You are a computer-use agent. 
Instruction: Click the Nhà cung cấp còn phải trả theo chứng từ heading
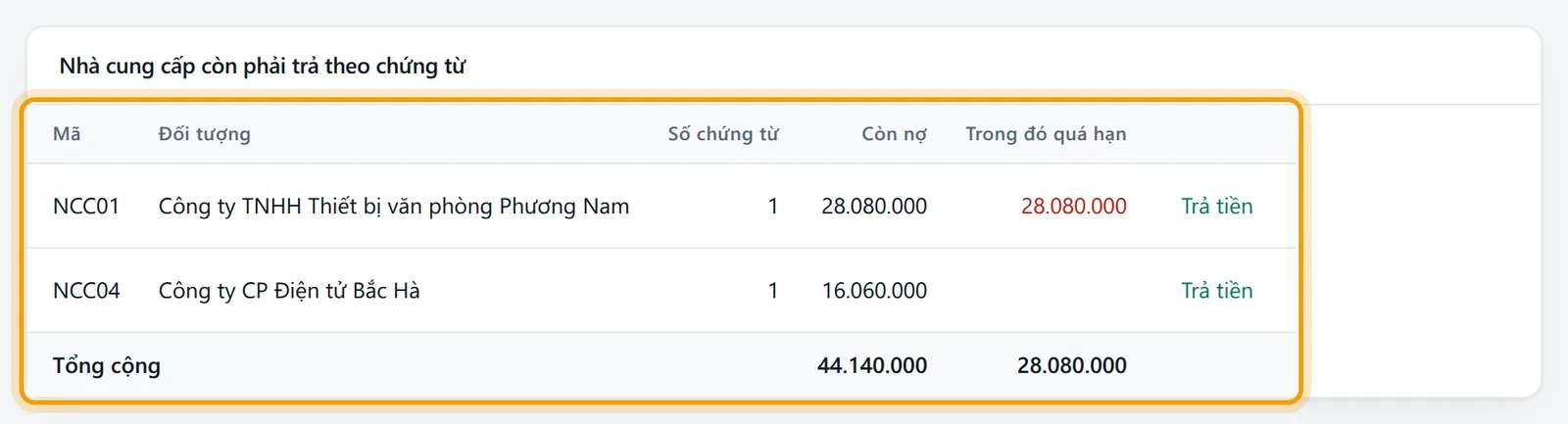click(x=263, y=66)
